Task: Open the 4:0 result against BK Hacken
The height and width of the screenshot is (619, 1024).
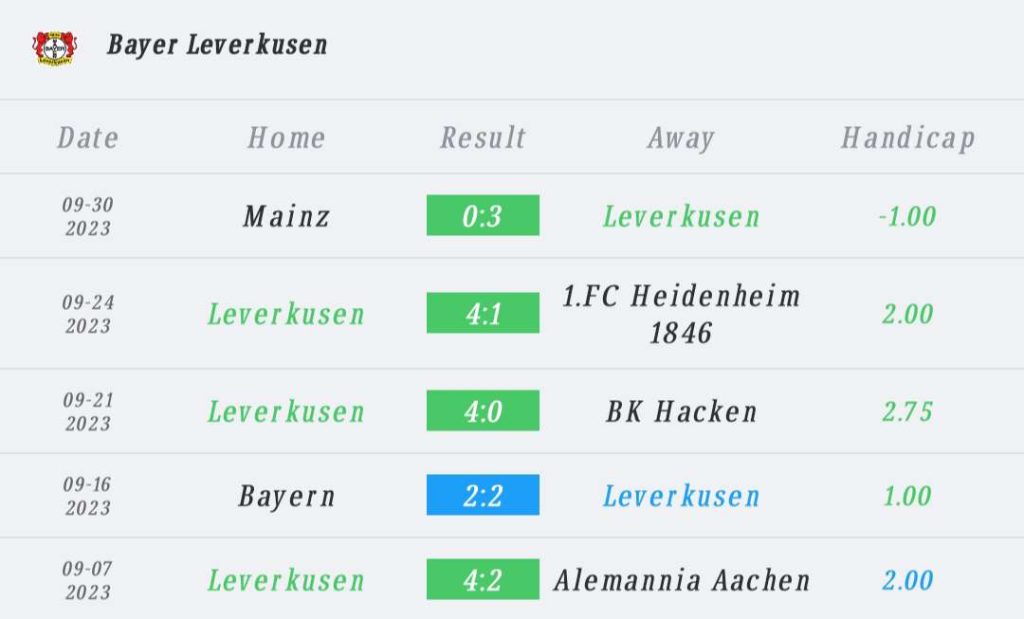Action: [483, 411]
